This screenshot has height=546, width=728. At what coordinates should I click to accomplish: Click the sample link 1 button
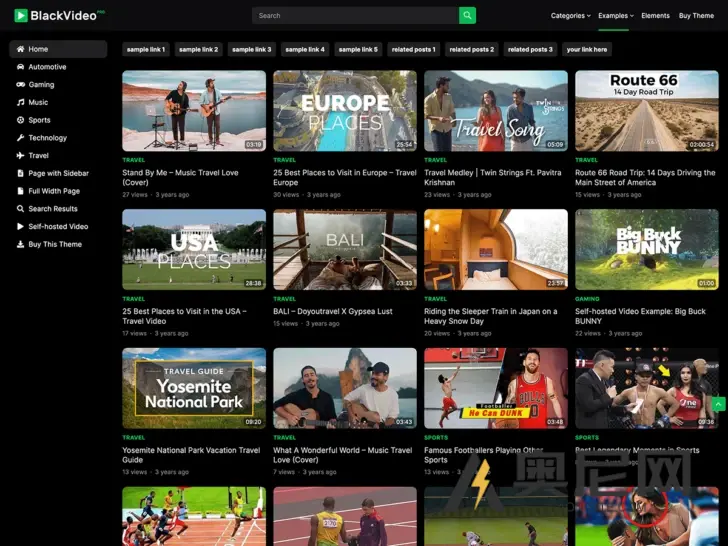pyautogui.click(x=146, y=49)
